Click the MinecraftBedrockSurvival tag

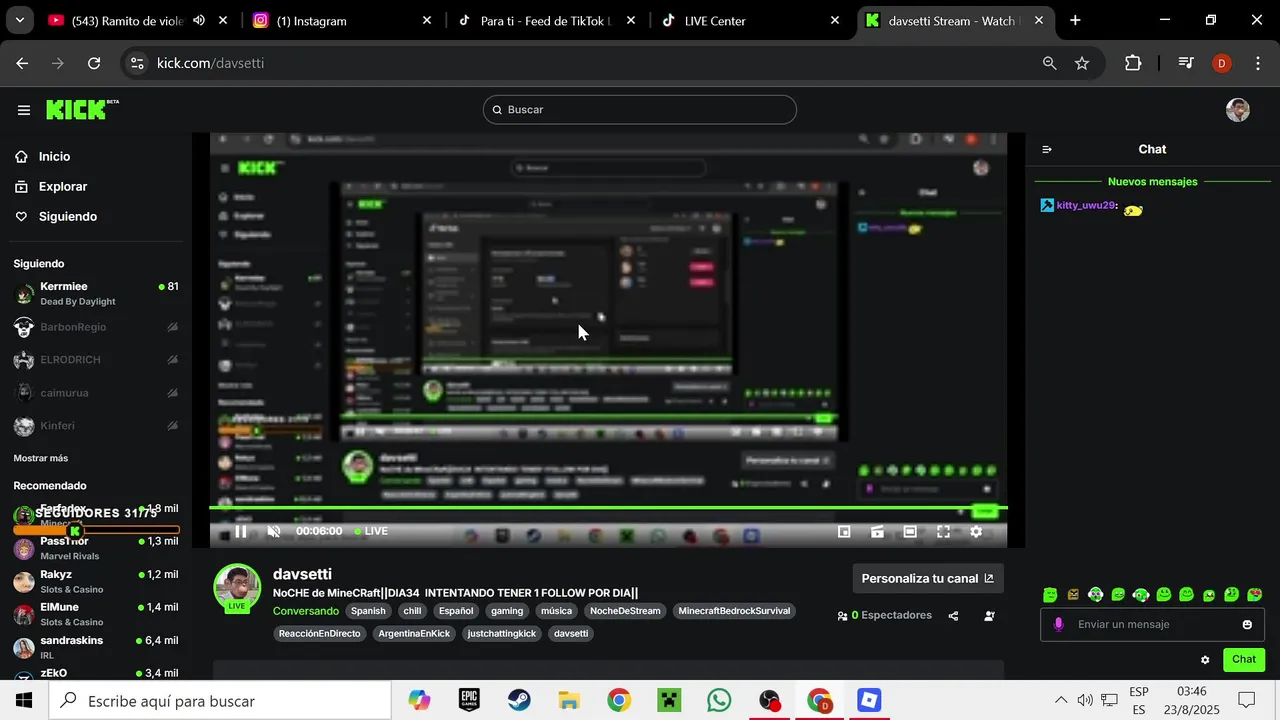[x=734, y=611]
